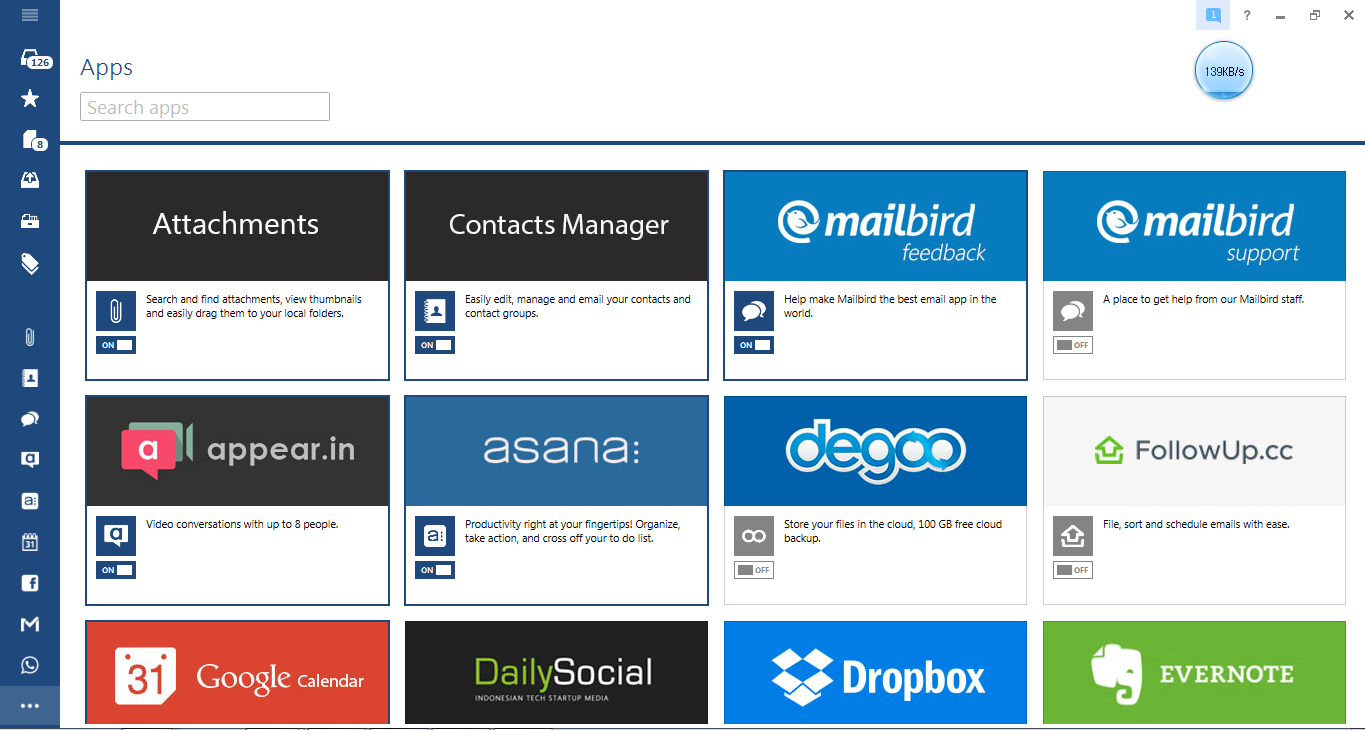Click the Attachments banner image
The image size is (1365, 730).
[237, 226]
